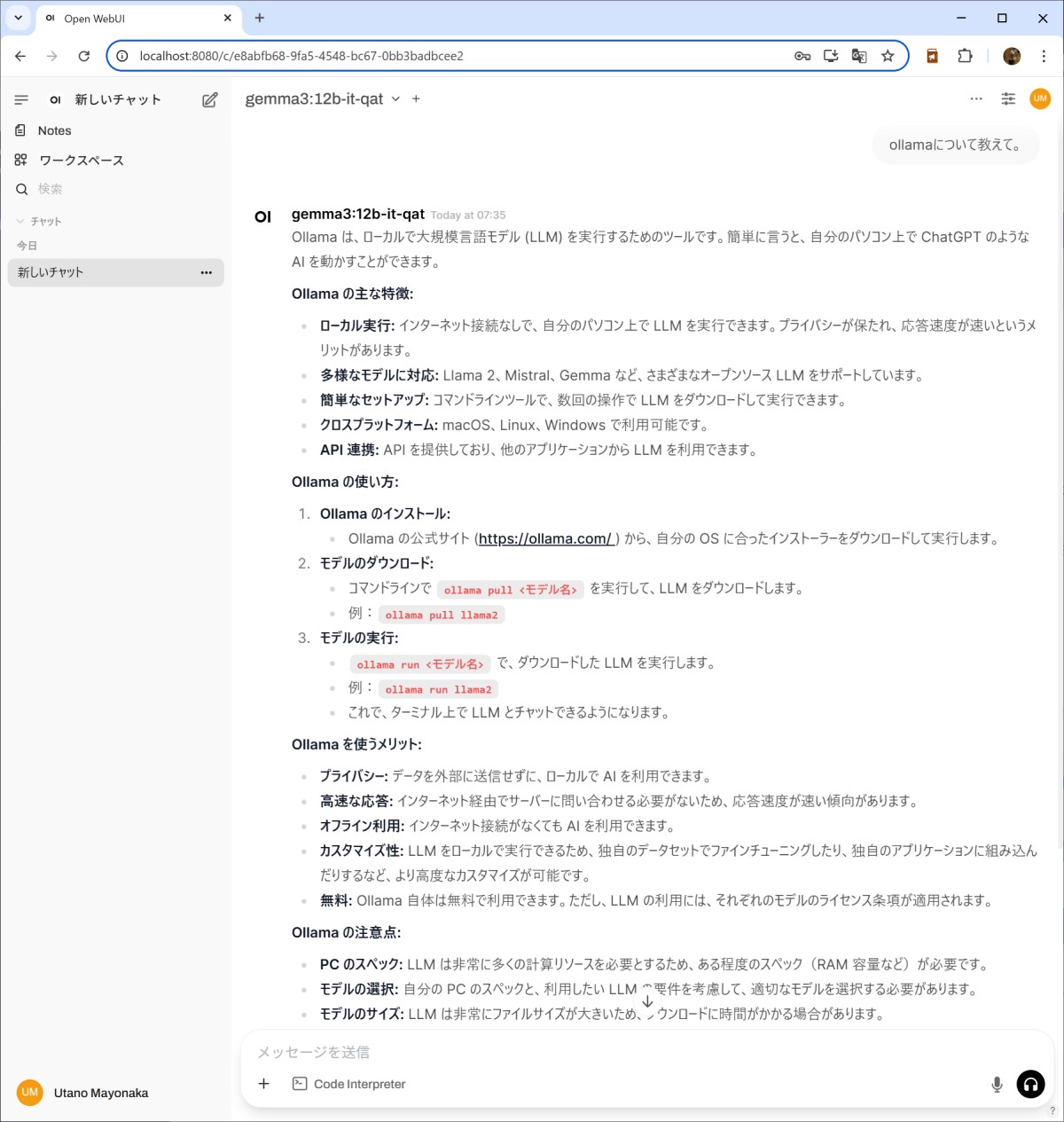Screen dimensions: 1064x1122
Task: Click the user message ollamaについて教えて。
Action: pyautogui.click(x=955, y=145)
